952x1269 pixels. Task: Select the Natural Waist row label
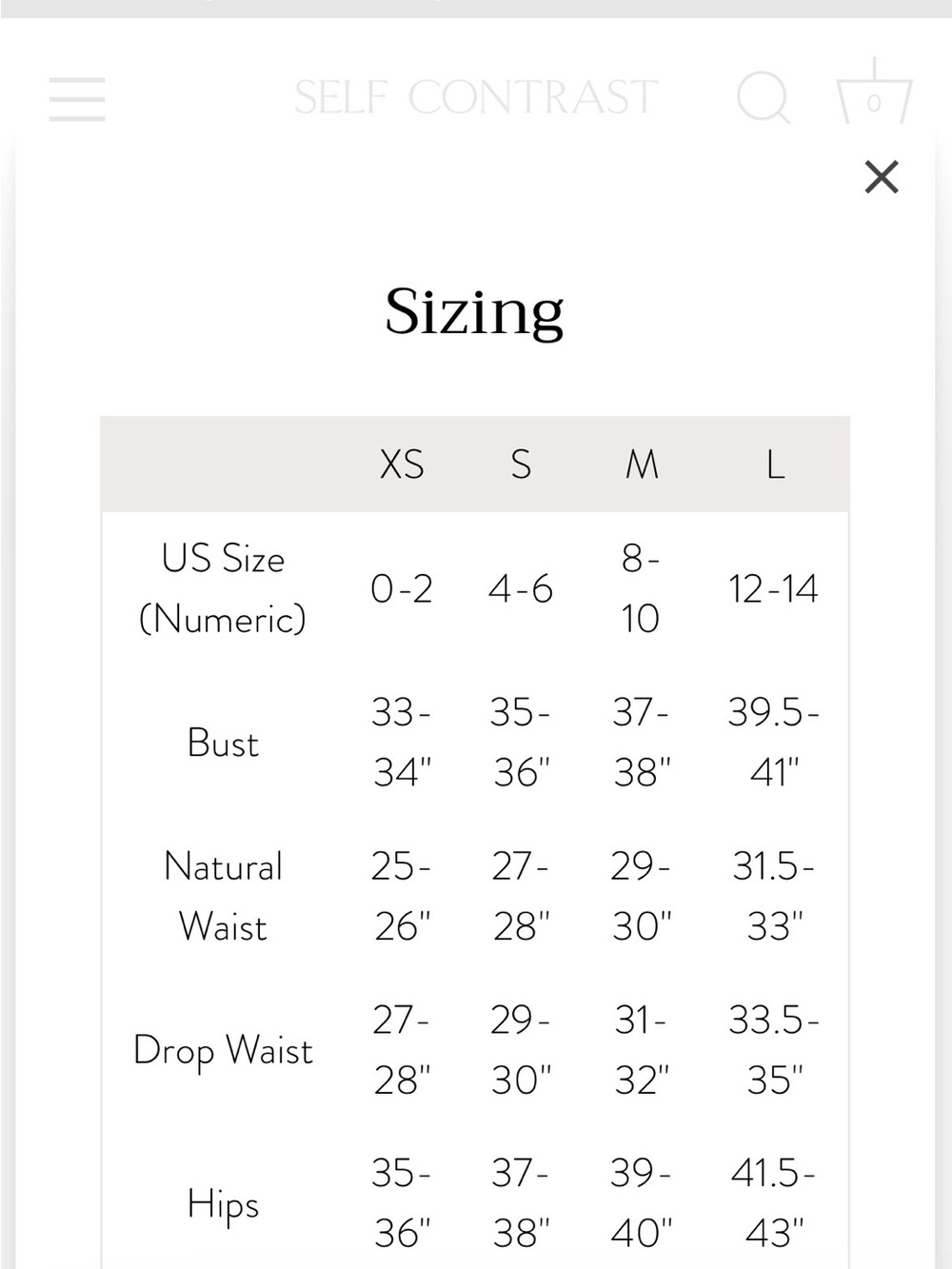[223, 897]
